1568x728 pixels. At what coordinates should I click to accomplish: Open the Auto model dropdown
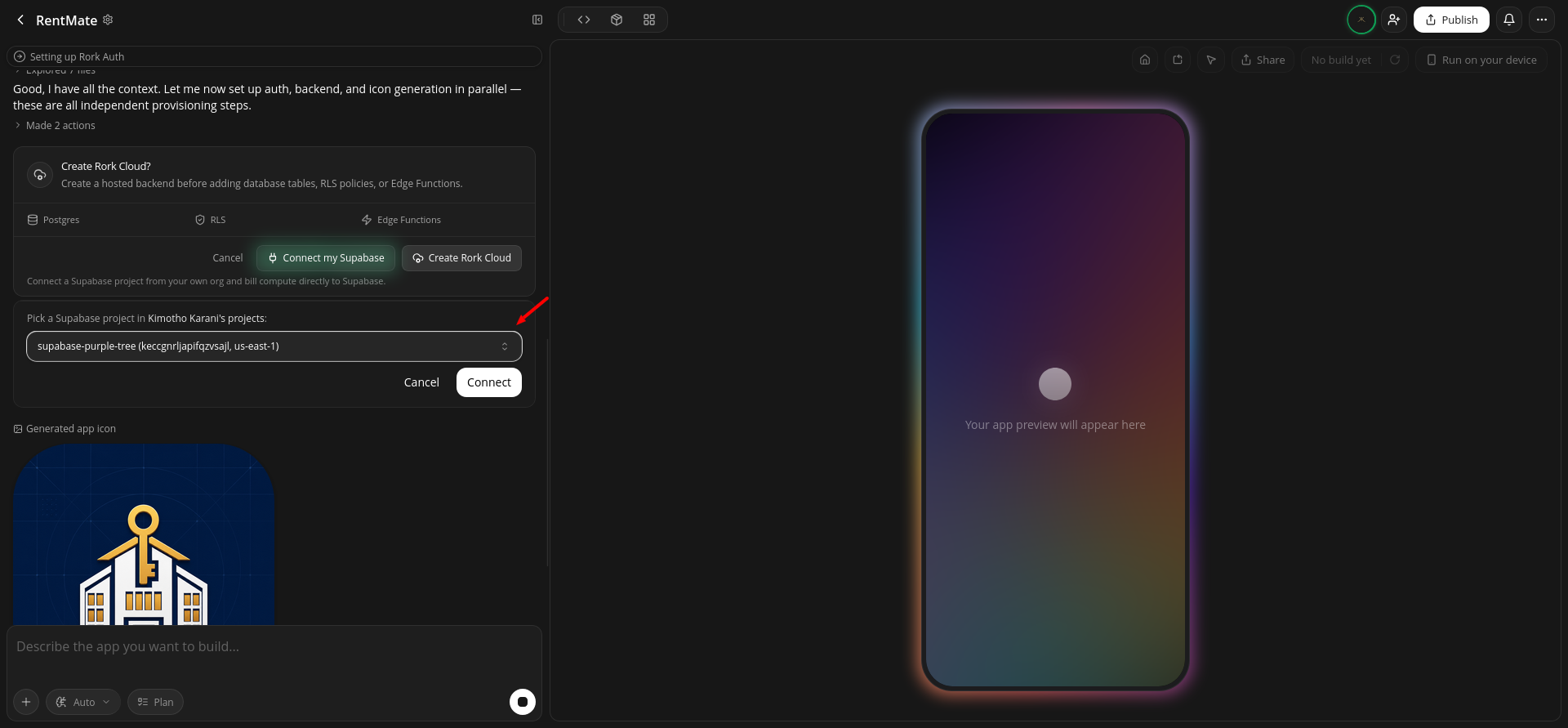(x=83, y=702)
